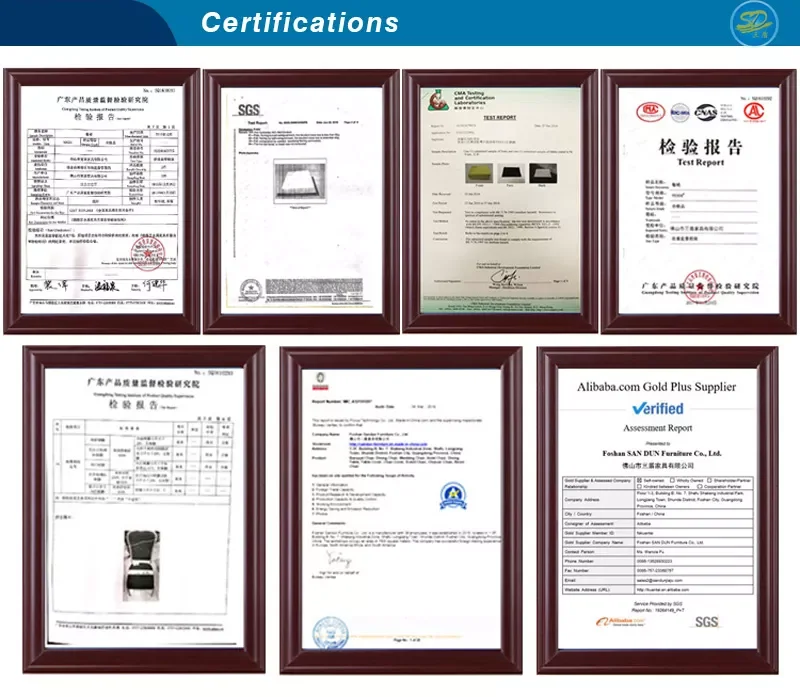Check the Self-owned checkbox
The width and height of the screenshot is (800, 697).
point(640,478)
